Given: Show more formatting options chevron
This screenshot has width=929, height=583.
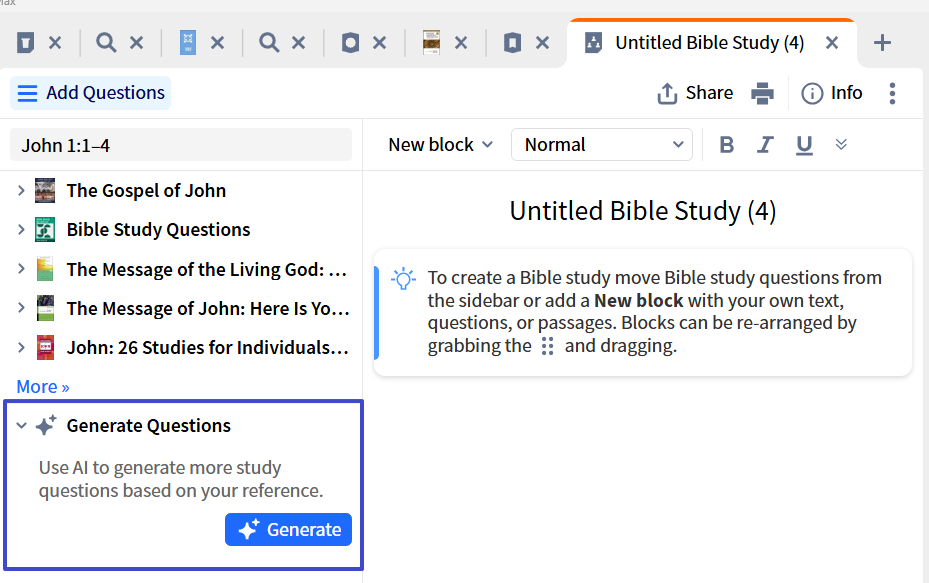Looking at the screenshot, I should (841, 144).
